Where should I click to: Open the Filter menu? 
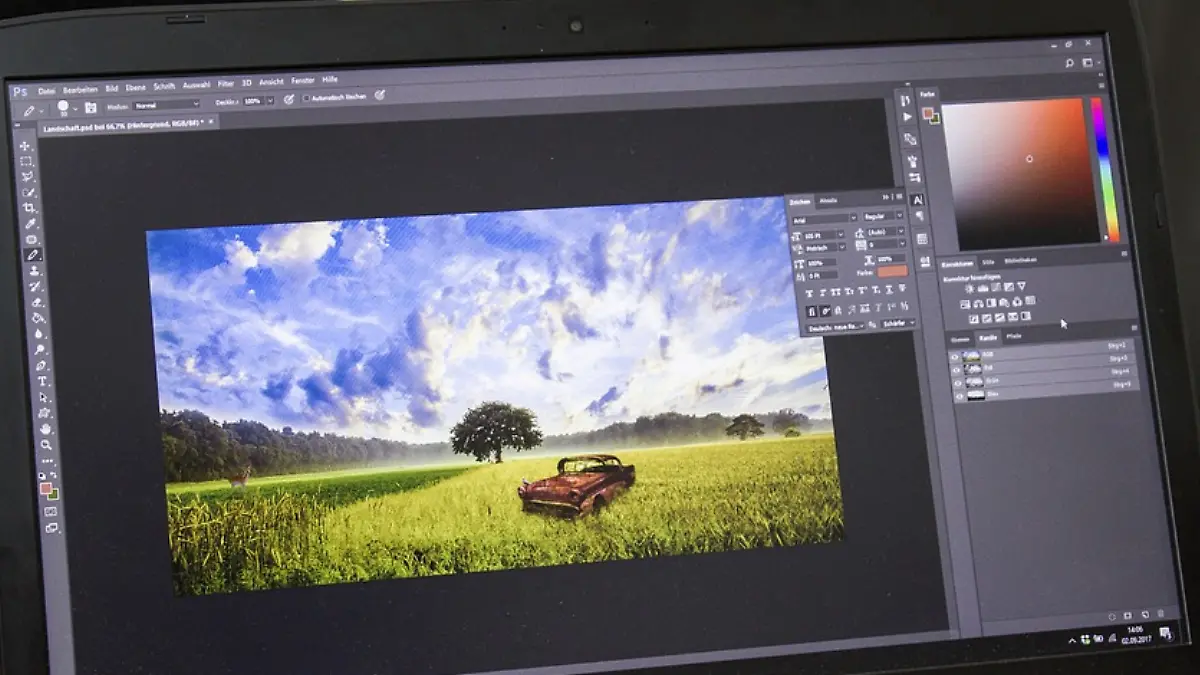[226, 84]
